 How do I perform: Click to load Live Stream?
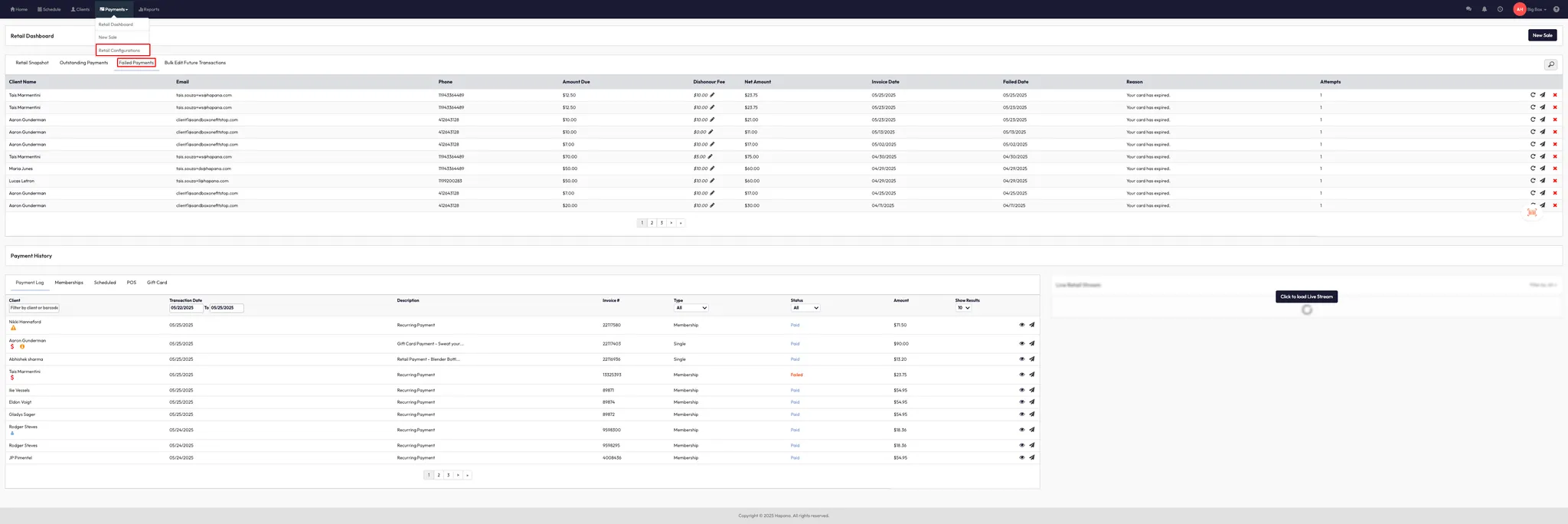1306,296
